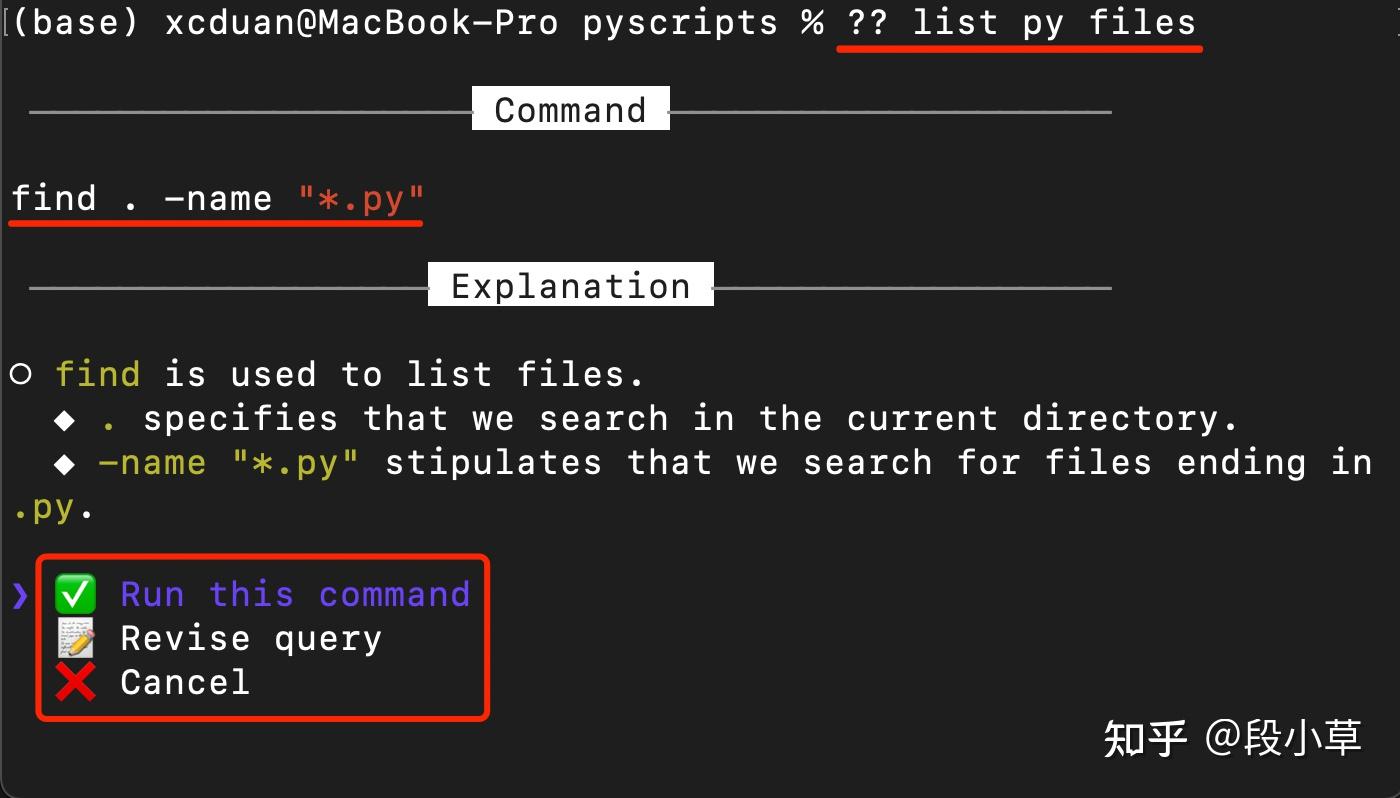Click the circle bullet before find explanation

tap(20, 373)
